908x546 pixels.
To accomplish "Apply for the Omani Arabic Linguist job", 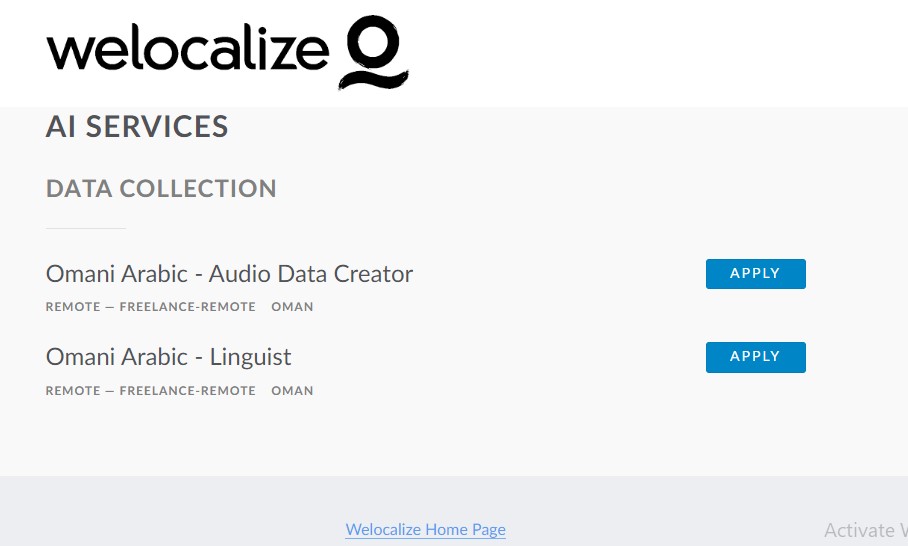I will [756, 357].
